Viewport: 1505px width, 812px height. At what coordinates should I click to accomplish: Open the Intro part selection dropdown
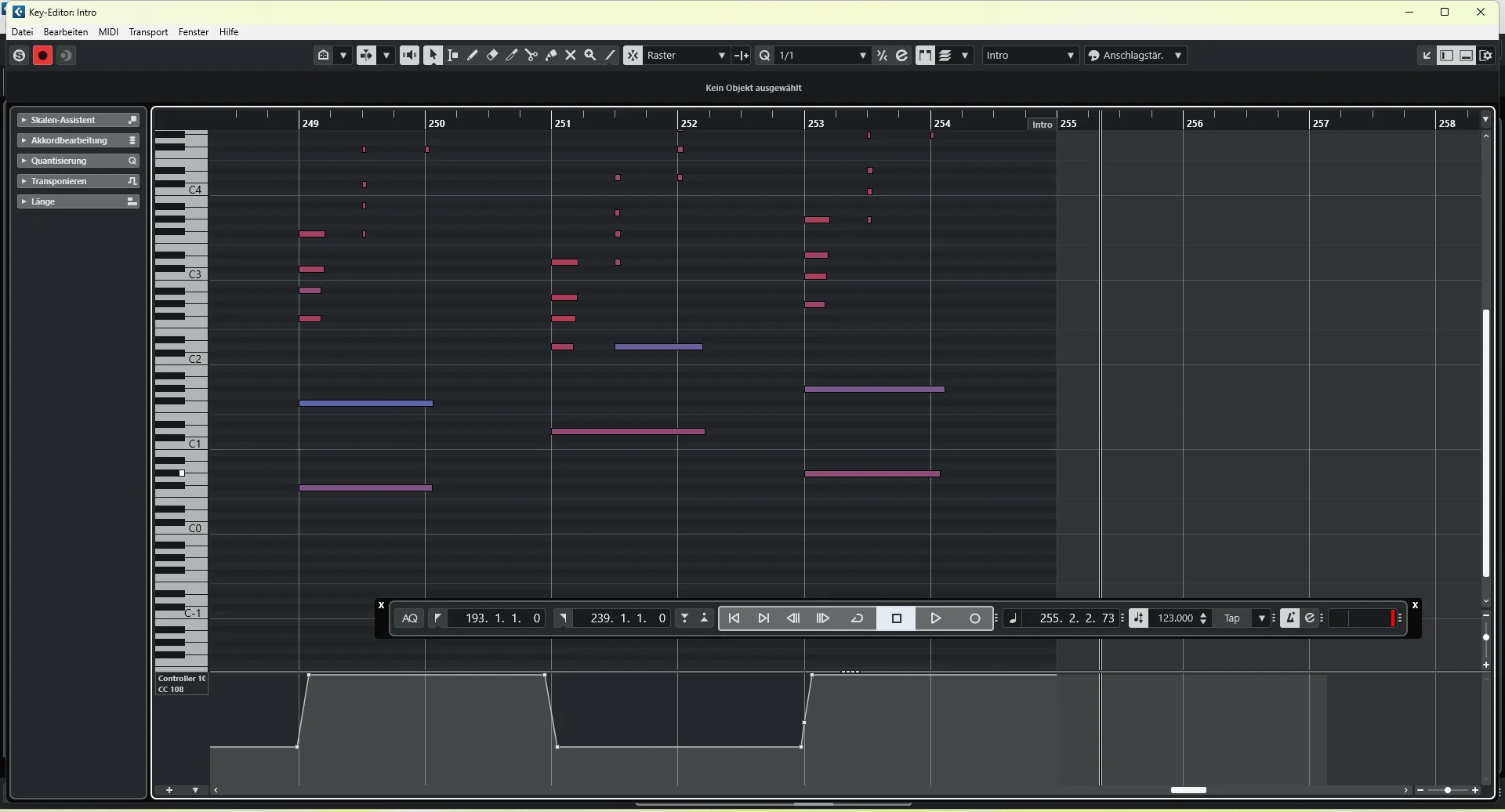click(x=1031, y=56)
